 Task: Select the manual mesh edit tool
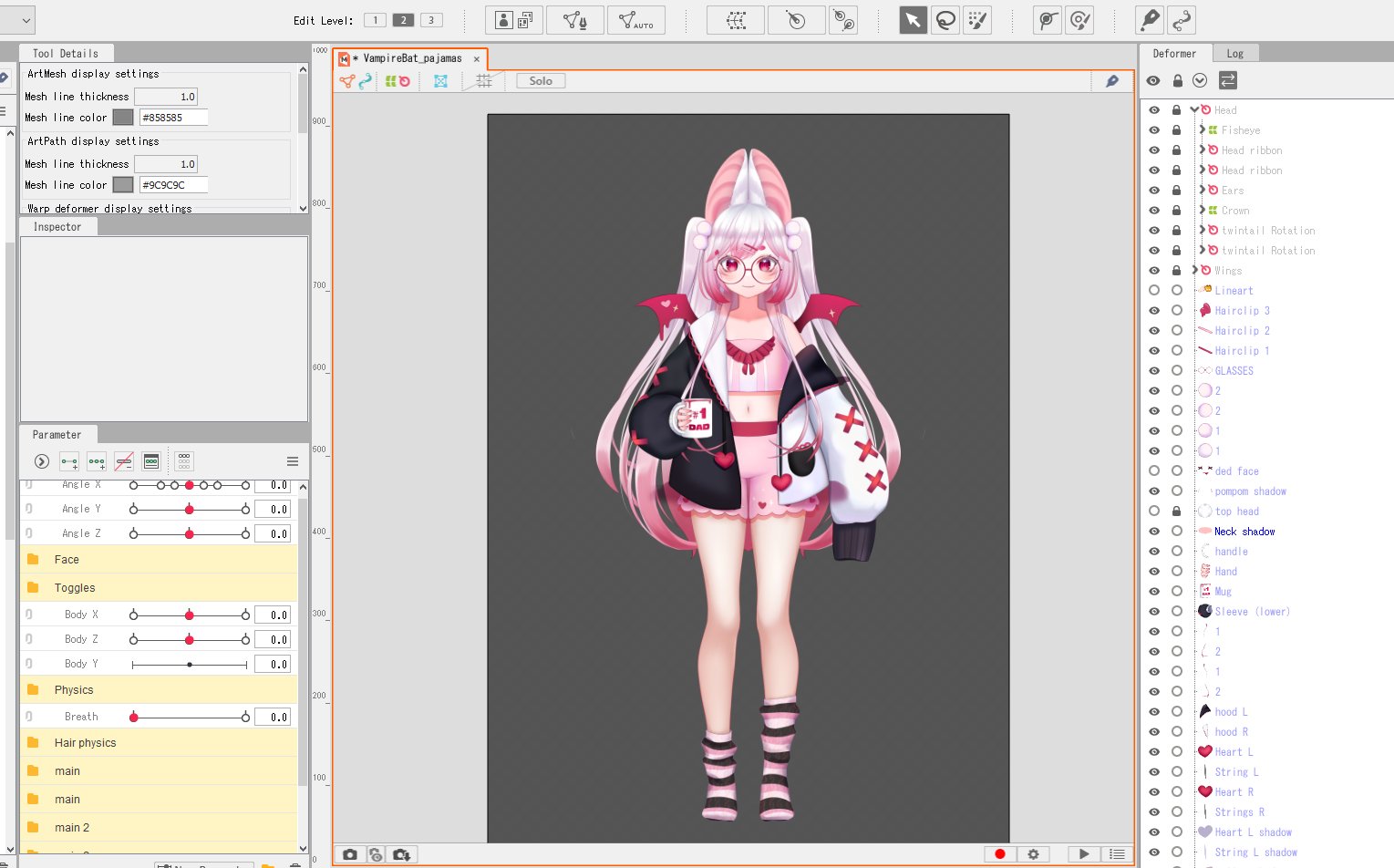pyautogui.click(x=574, y=20)
